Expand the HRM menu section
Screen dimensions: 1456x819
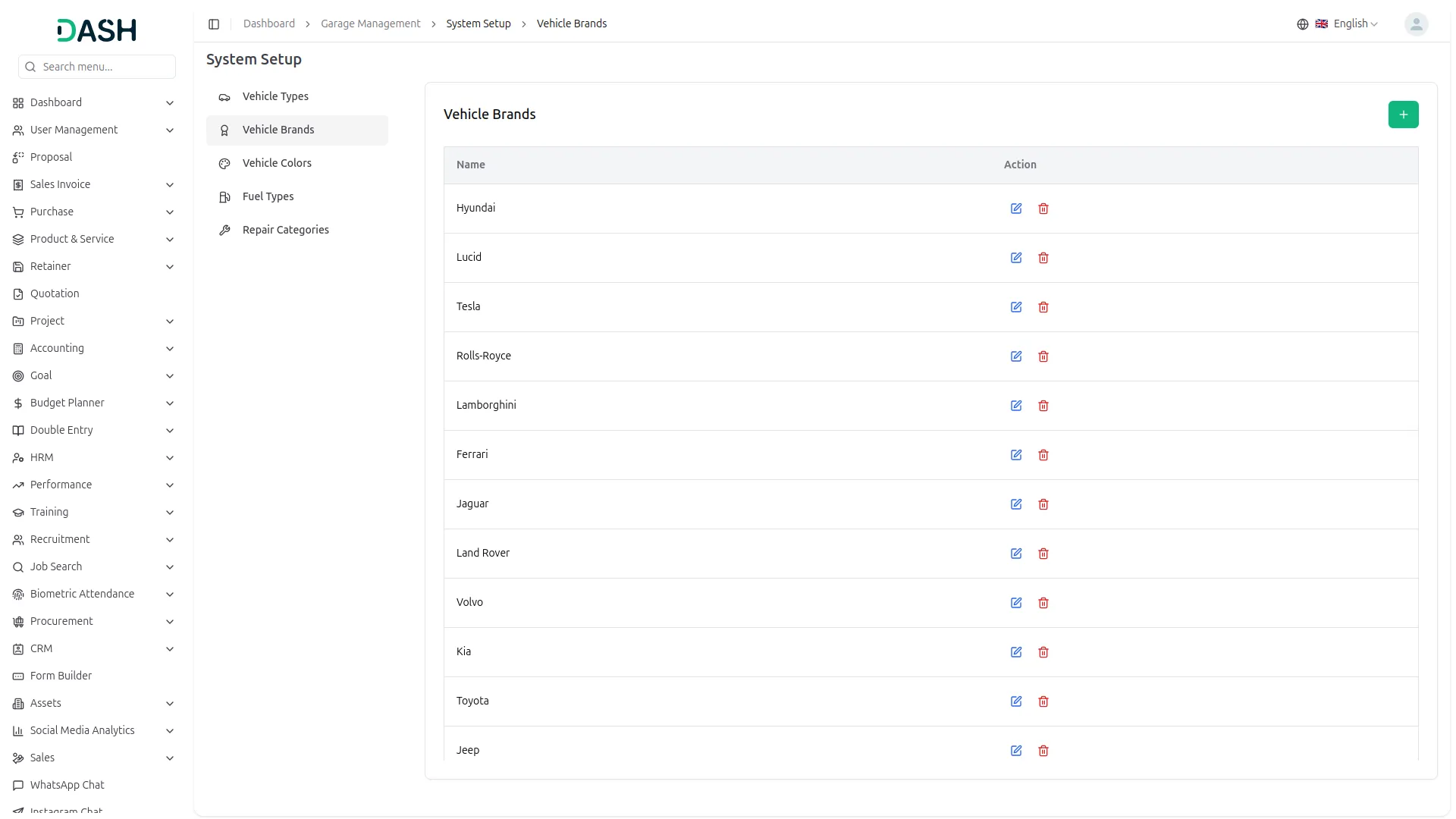coord(93,457)
